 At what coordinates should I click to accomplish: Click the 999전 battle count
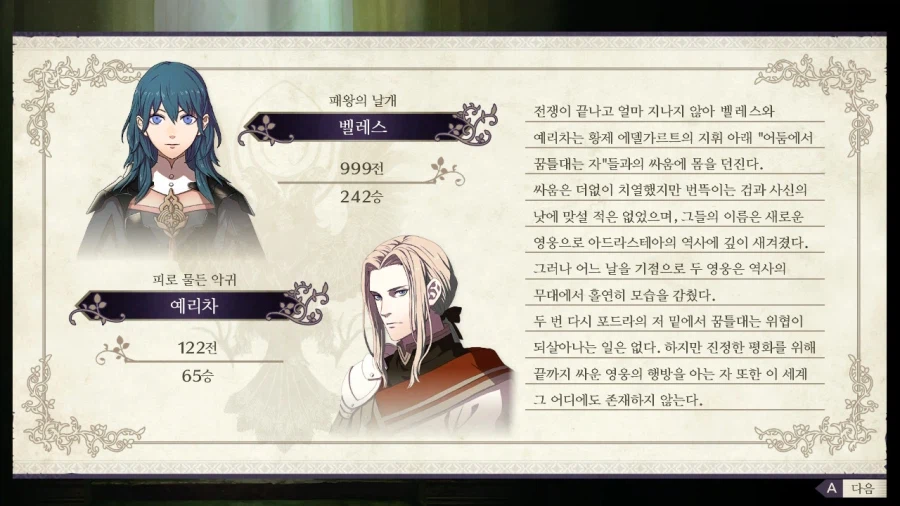coord(362,169)
